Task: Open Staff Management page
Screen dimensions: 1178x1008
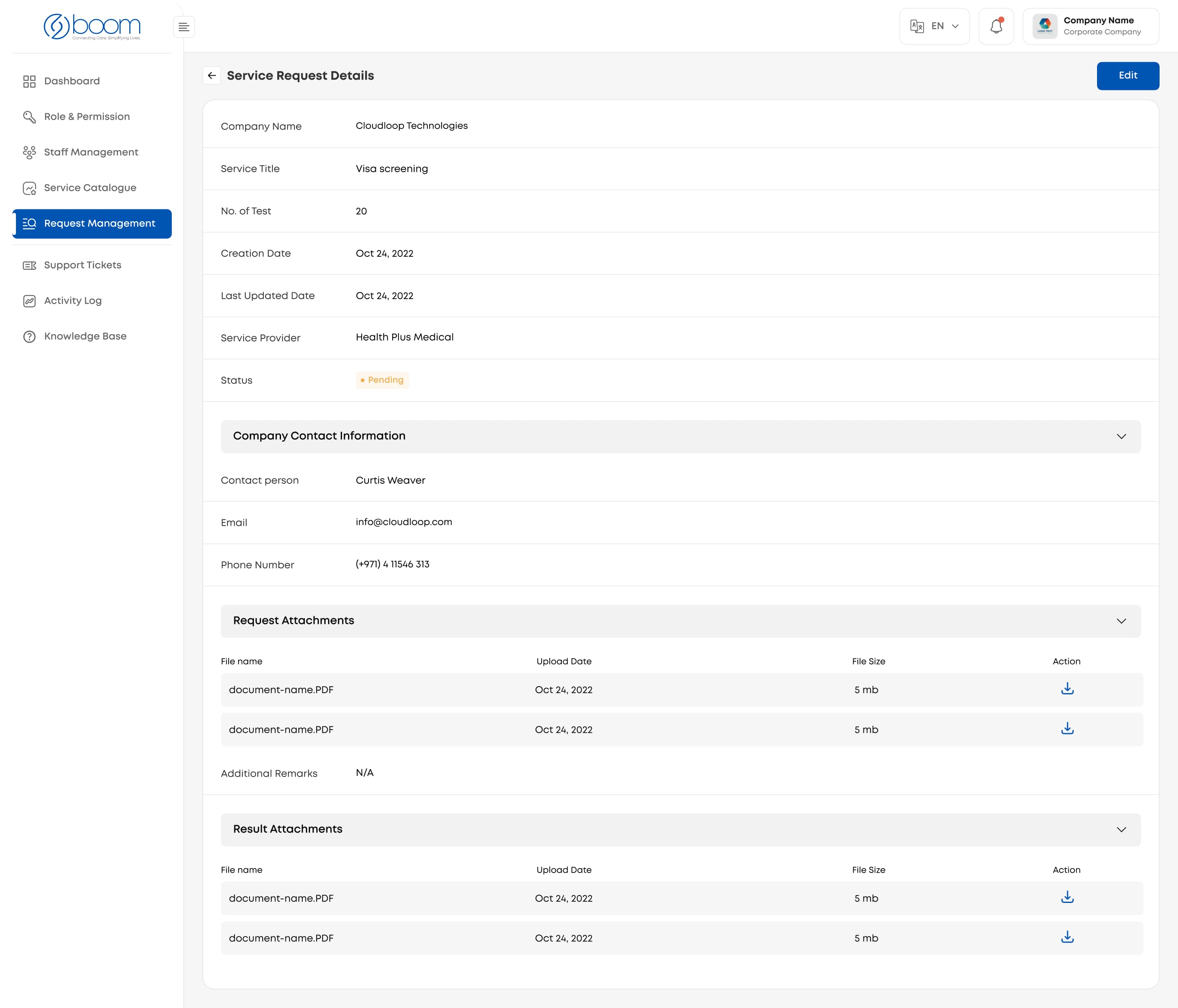Action: (x=92, y=153)
